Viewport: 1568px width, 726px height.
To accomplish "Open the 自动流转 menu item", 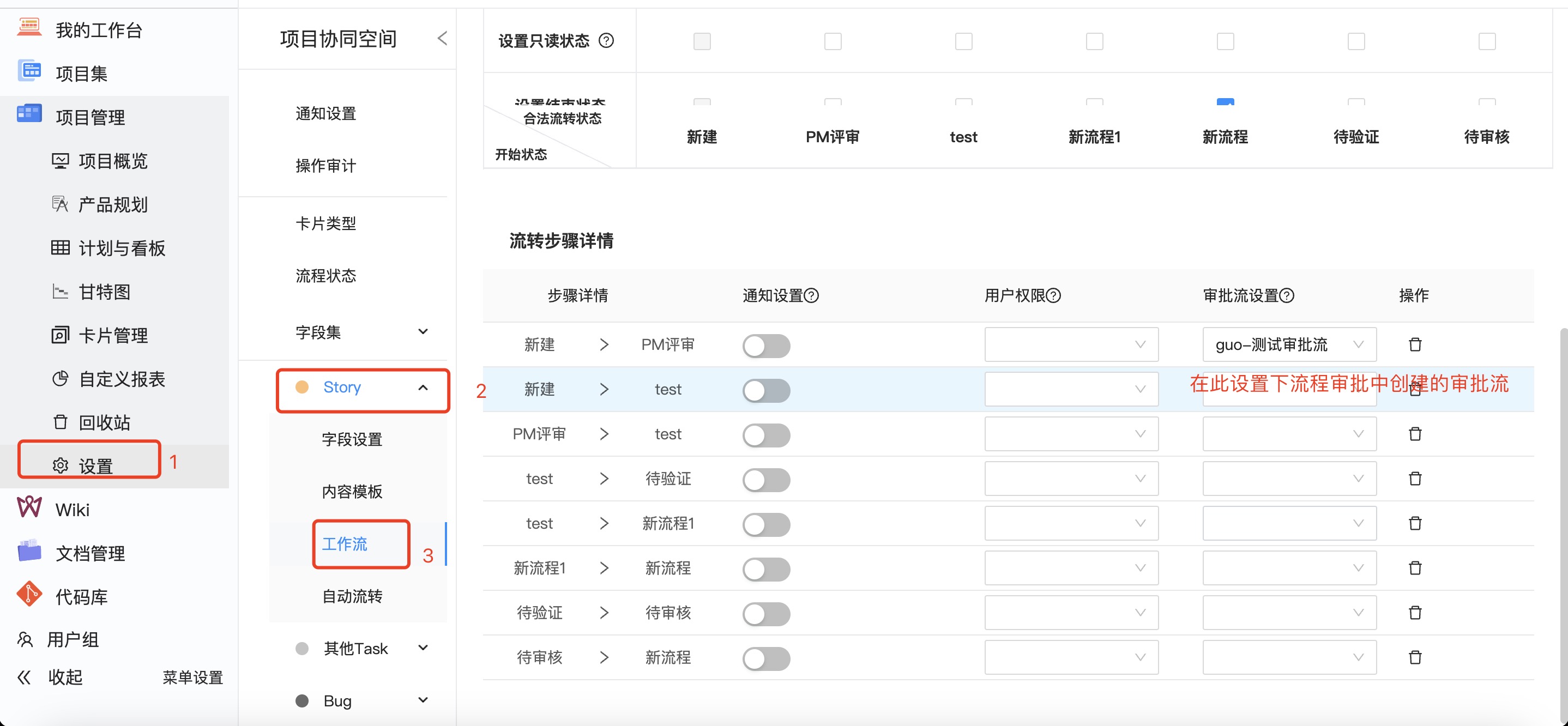I will (x=352, y=596).
